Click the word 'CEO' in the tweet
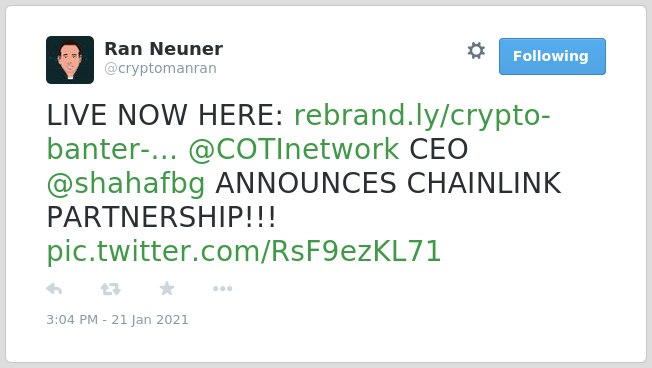 pos(439,149)
